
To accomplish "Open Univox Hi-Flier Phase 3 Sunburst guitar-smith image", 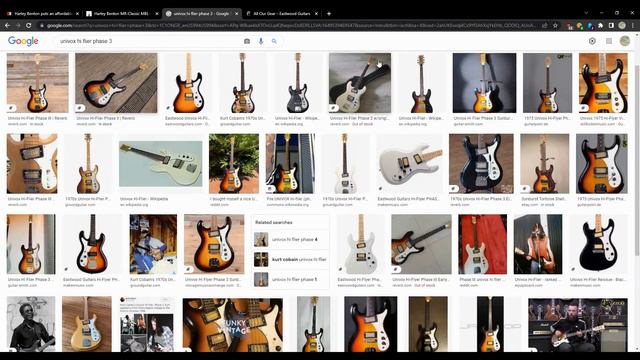I will [484, 83].
